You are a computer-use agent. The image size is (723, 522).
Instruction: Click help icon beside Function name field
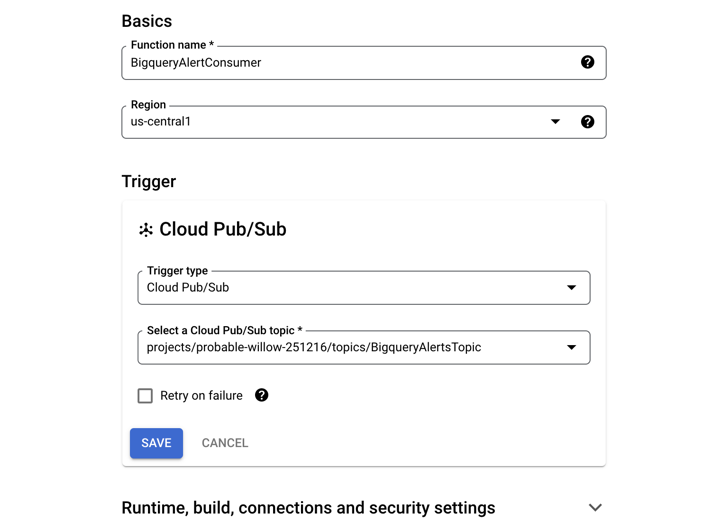[587, 62]
